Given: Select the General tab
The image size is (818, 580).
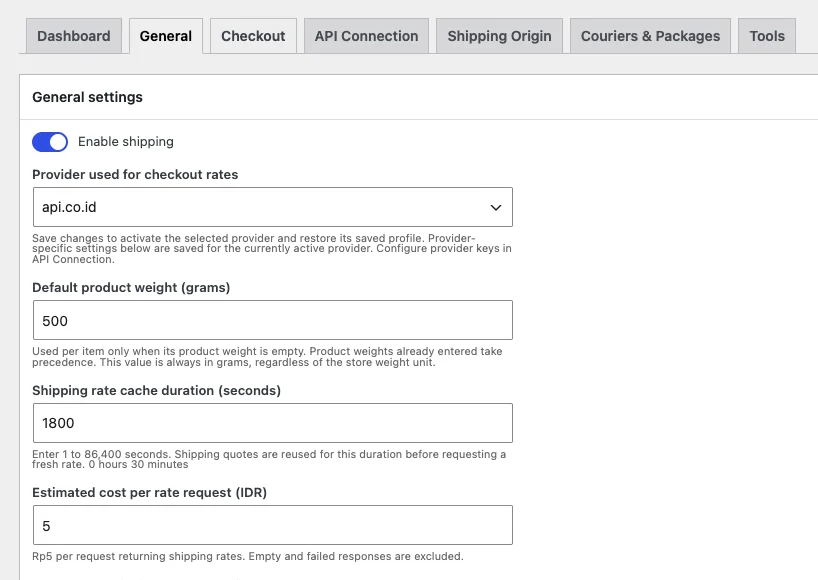Looking at the screenshot, I should tap(166, 36).
